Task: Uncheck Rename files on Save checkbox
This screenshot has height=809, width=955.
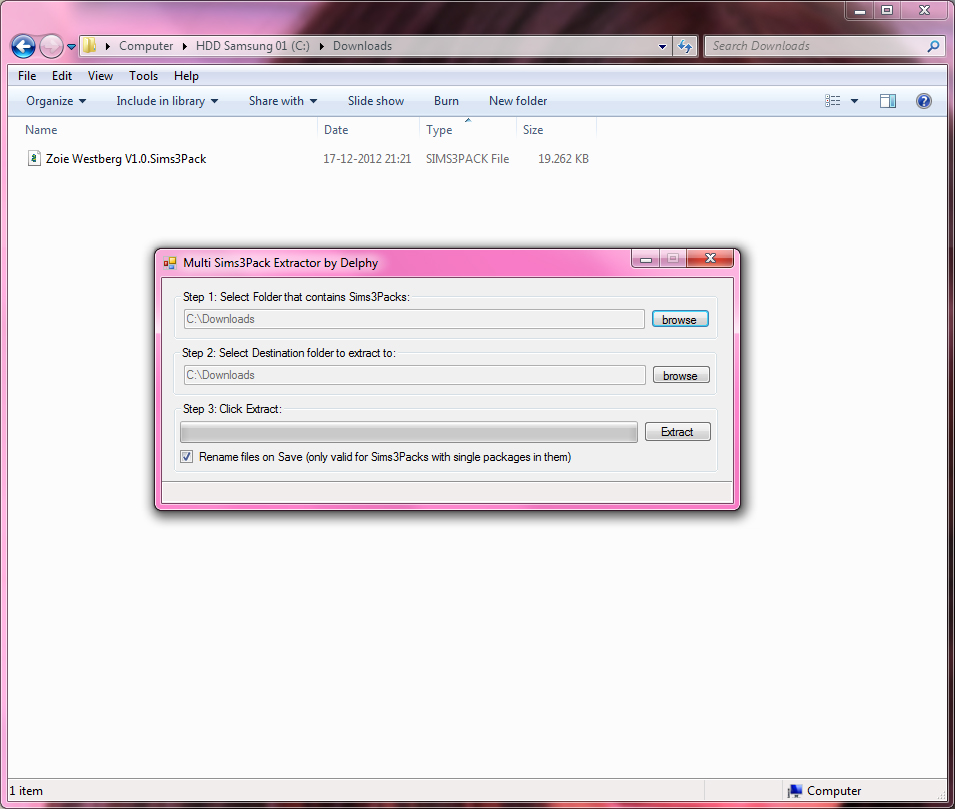Action: click(x=186, y=456)
